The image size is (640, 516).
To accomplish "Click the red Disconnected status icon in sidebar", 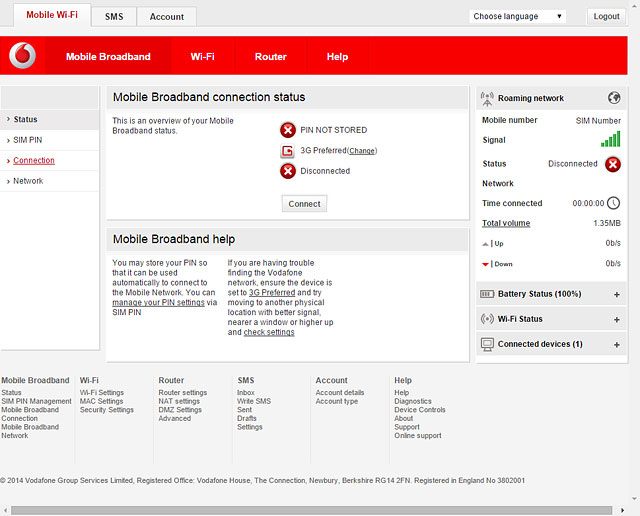I will click(x=613, y=164).
